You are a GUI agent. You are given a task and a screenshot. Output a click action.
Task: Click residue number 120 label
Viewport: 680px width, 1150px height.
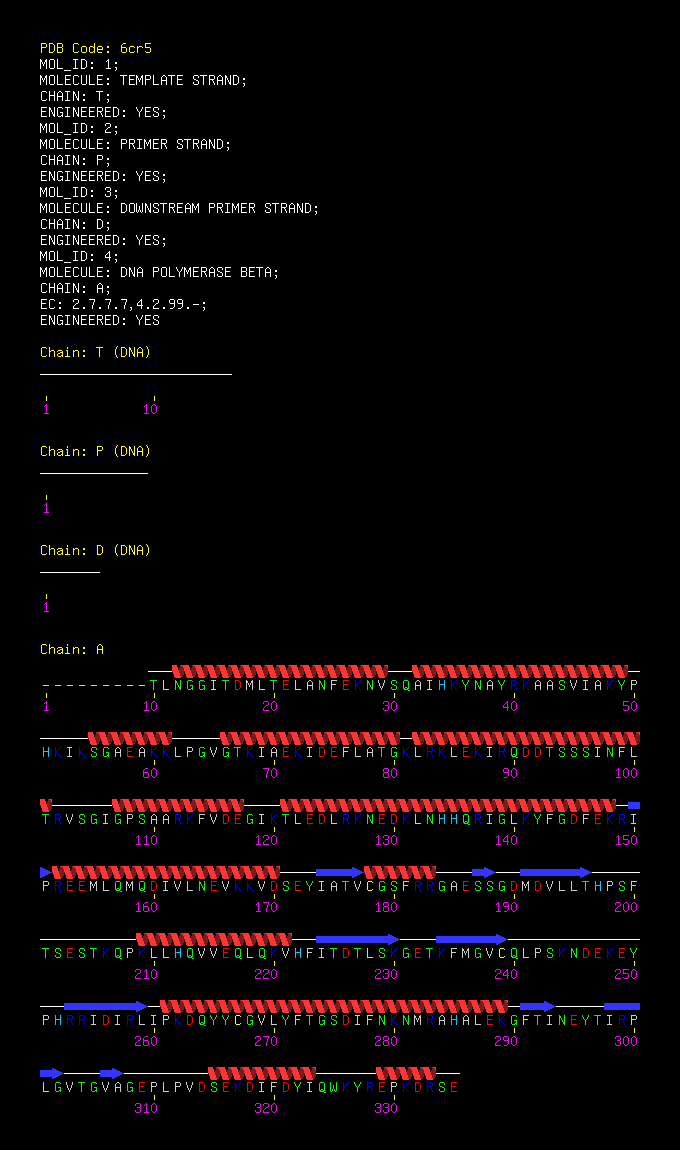[266, 840]
